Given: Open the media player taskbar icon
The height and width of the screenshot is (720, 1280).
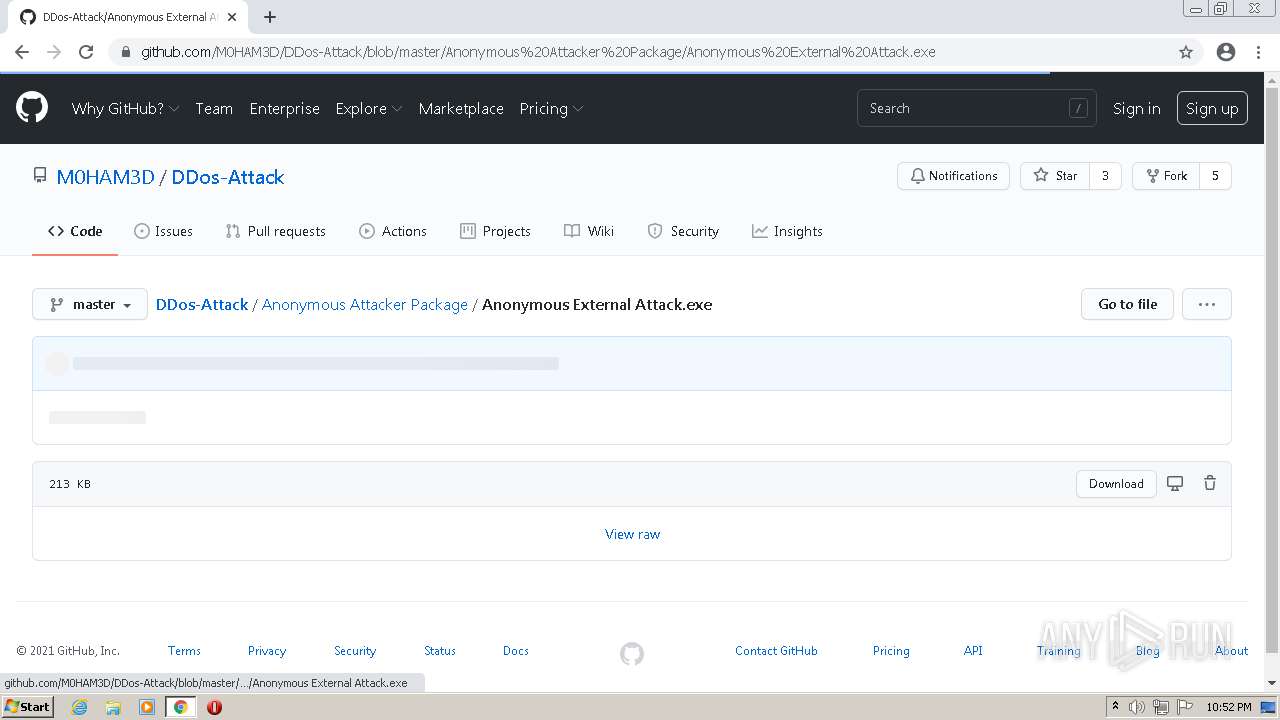Looking at the screenshot, I should click(147, 707).
